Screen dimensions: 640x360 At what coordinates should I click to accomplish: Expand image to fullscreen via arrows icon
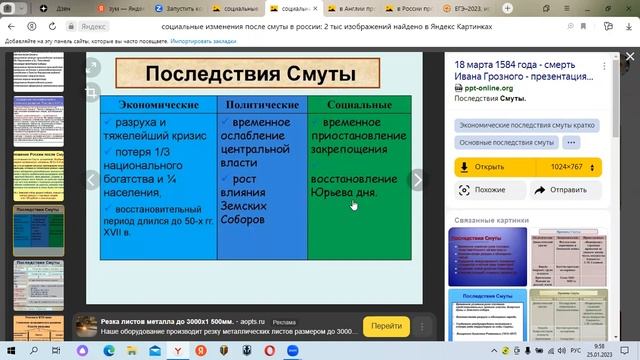coord(92,68)
